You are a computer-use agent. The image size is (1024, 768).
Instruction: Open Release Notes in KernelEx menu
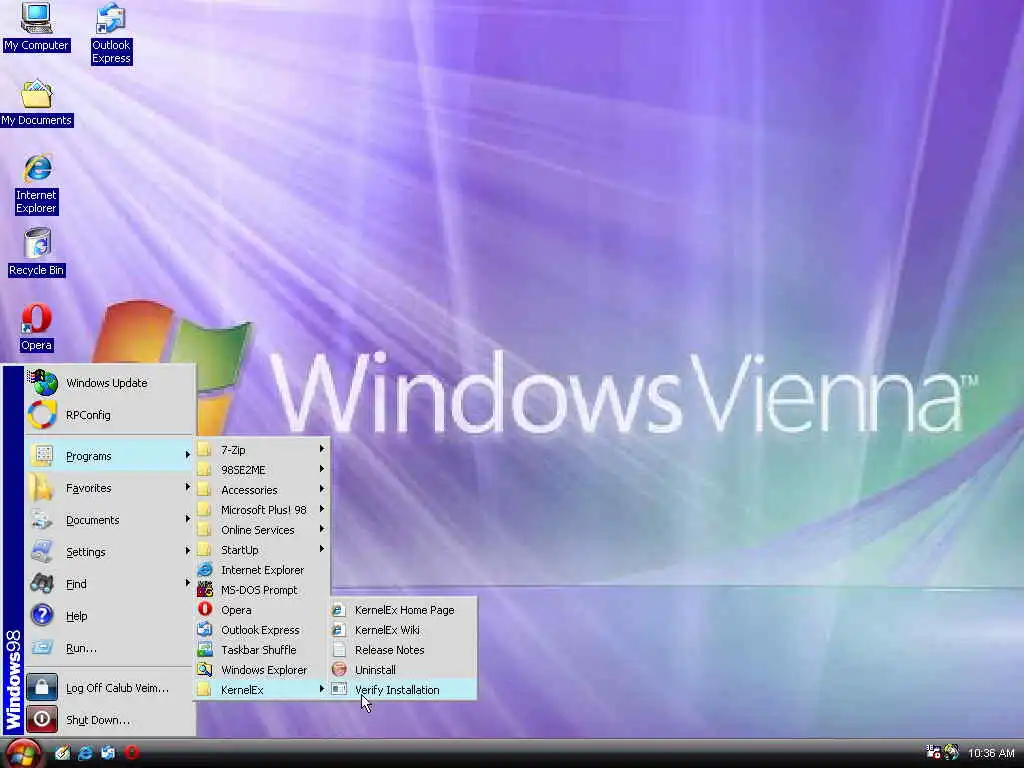(403, 650)
